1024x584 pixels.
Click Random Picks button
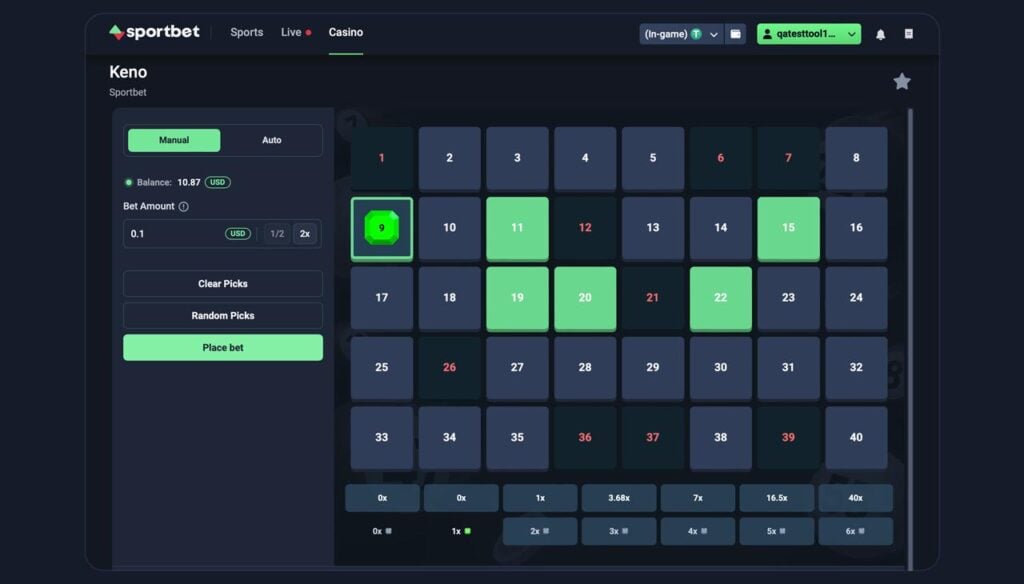pos(223,316)
